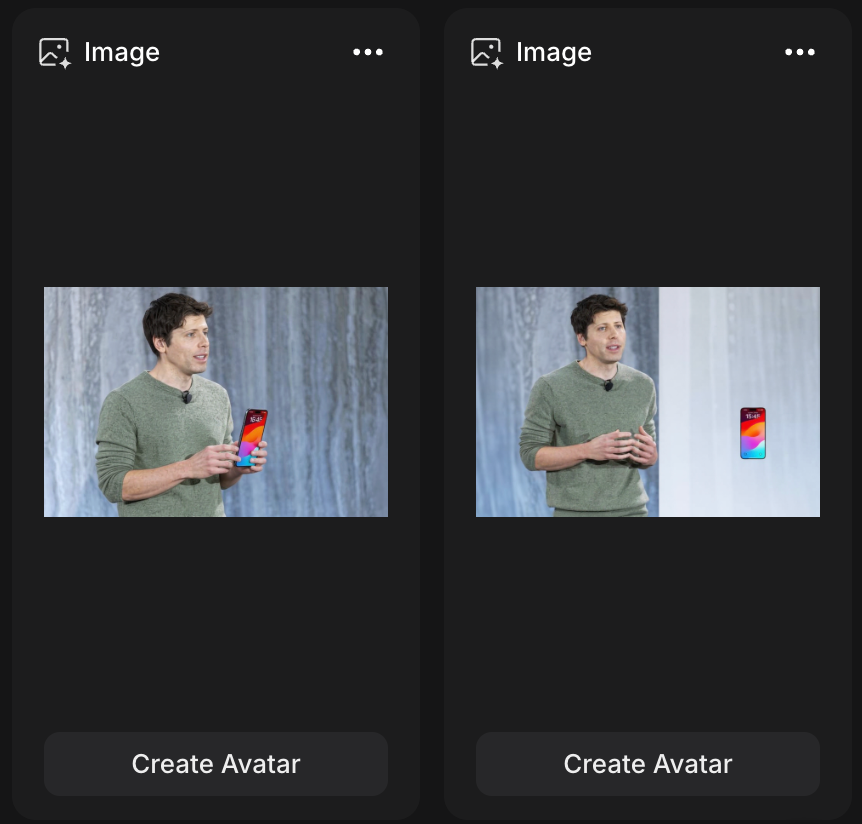Click the image sparkle icon on right card
Image resolution: width=862 pixels, height=824 pixels.
[x=487, y=53]
